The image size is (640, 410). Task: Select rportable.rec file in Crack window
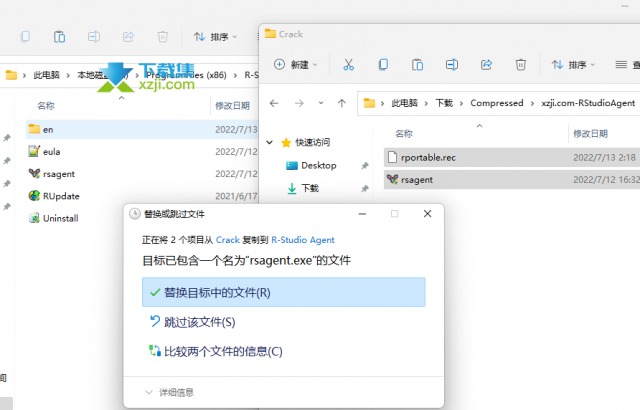tap(512, 157)
